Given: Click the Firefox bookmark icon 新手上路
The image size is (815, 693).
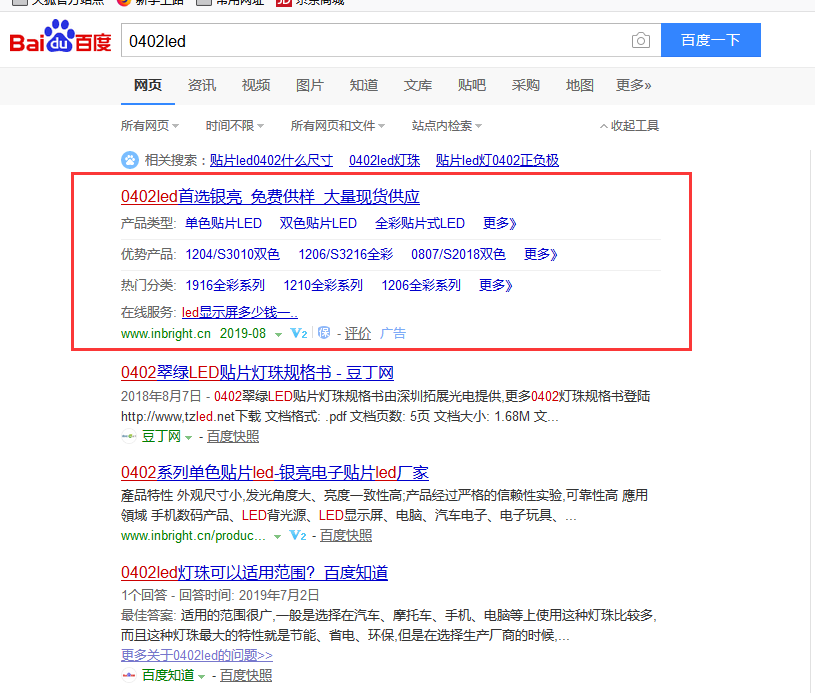Looking at the screenshot, I should [124, 2].
